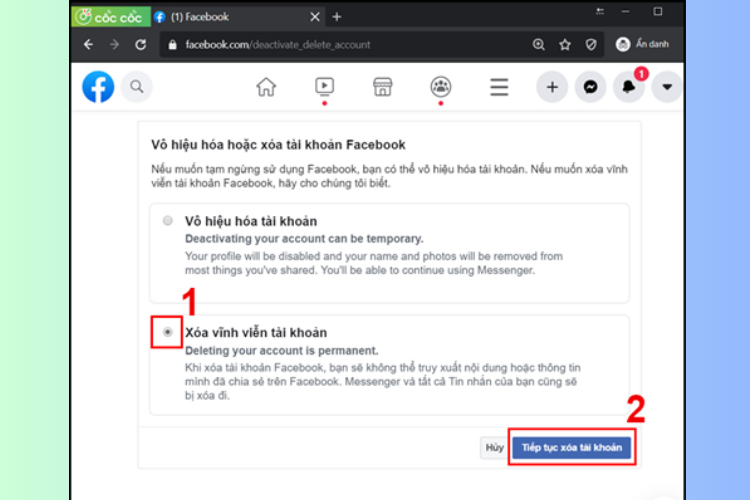Click heading Vô hiệu hóa hoặc xóa tài khoản Facebook

pos(278,144)
